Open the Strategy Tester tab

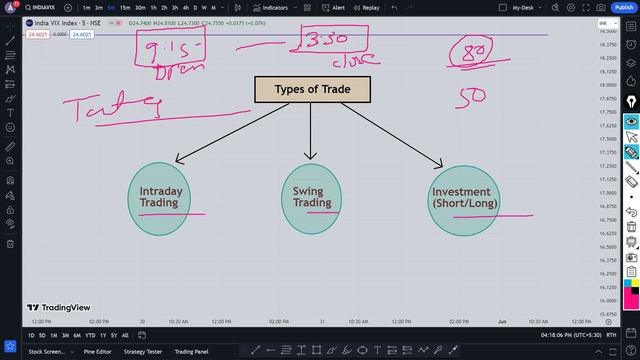(x=142, y=351)
